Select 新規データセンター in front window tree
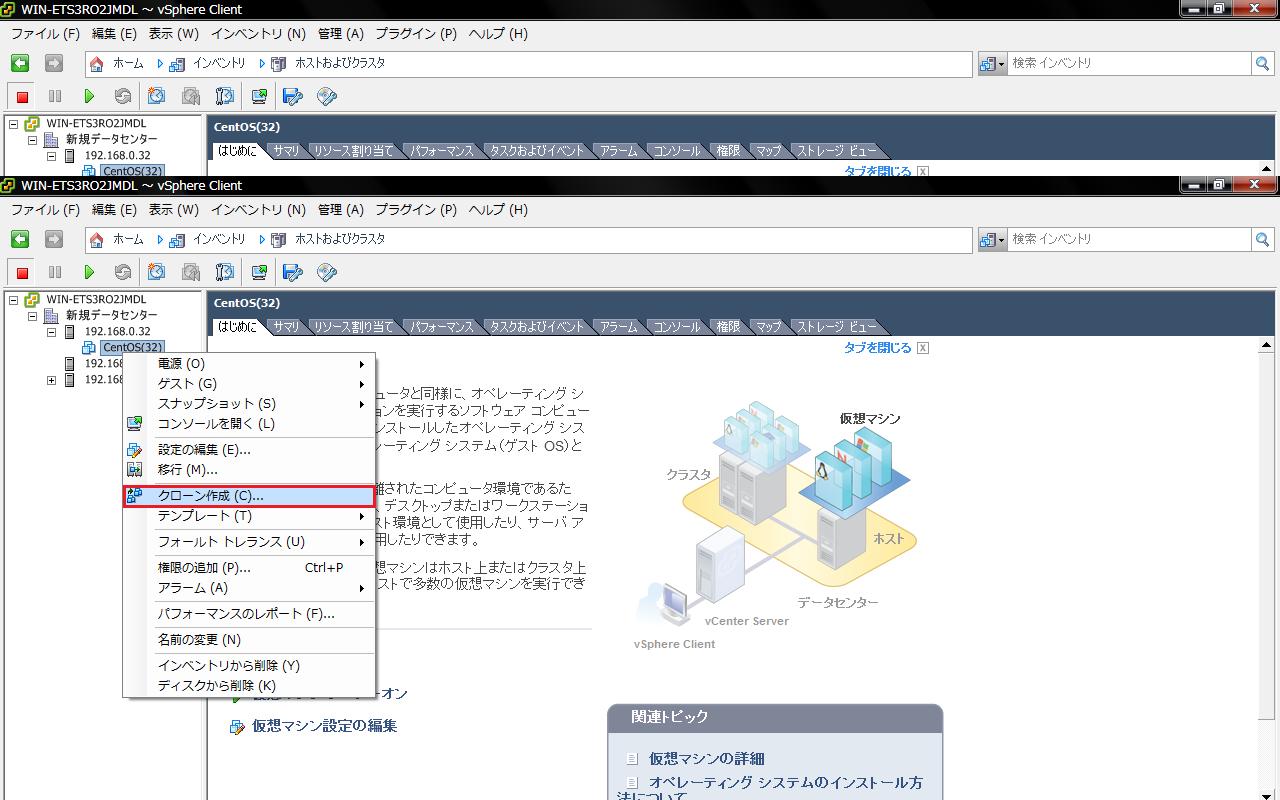The image size is (1280, 800). [x=112, y=316]
